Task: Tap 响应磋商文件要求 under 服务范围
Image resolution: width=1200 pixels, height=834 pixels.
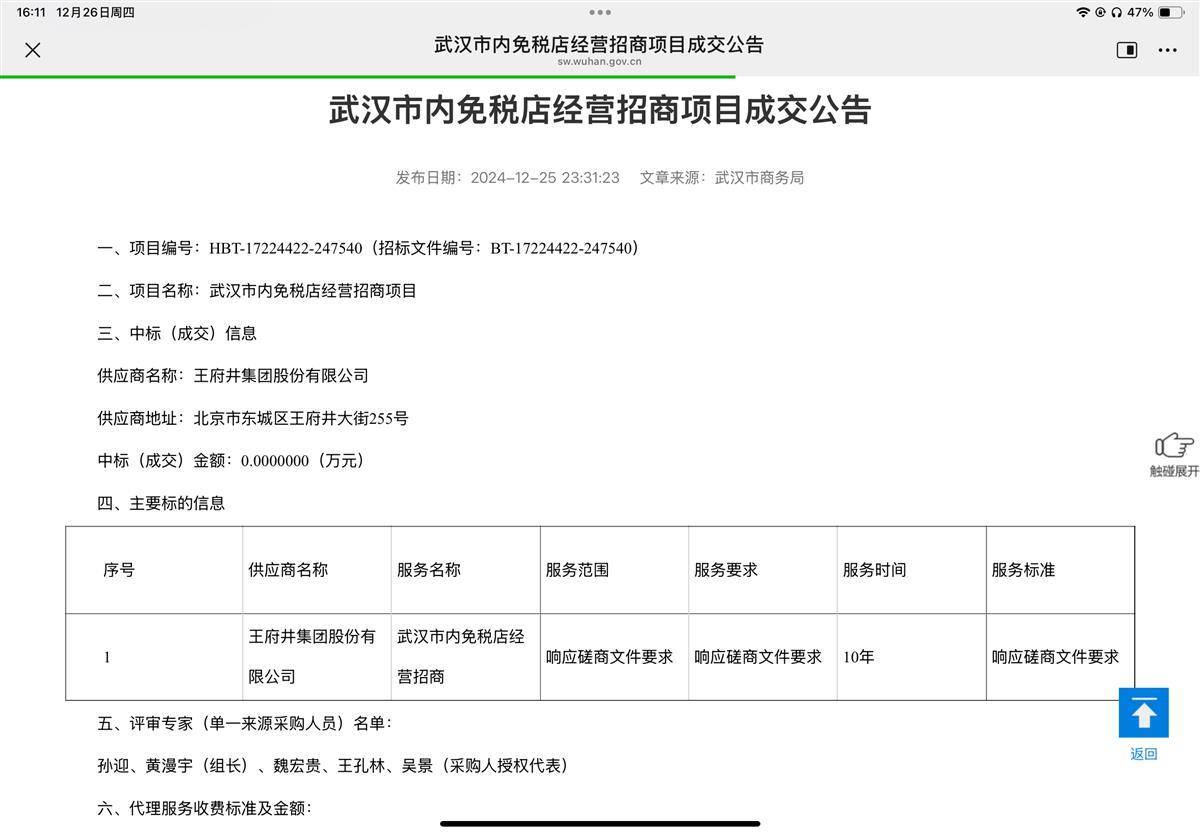Action: pyautogui.click(x=610, y=657)
